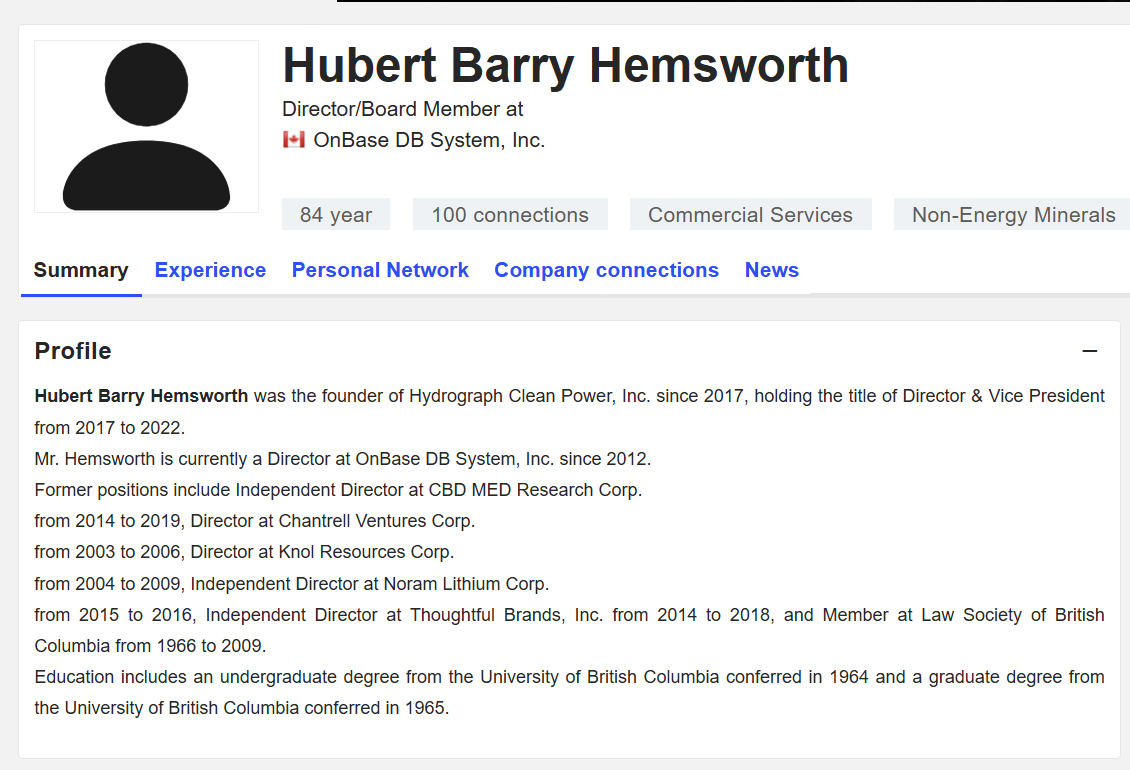Click the Knol Resources Corp. mention
This screenshot has width=1130, height=770.
[x=366, y=552]
